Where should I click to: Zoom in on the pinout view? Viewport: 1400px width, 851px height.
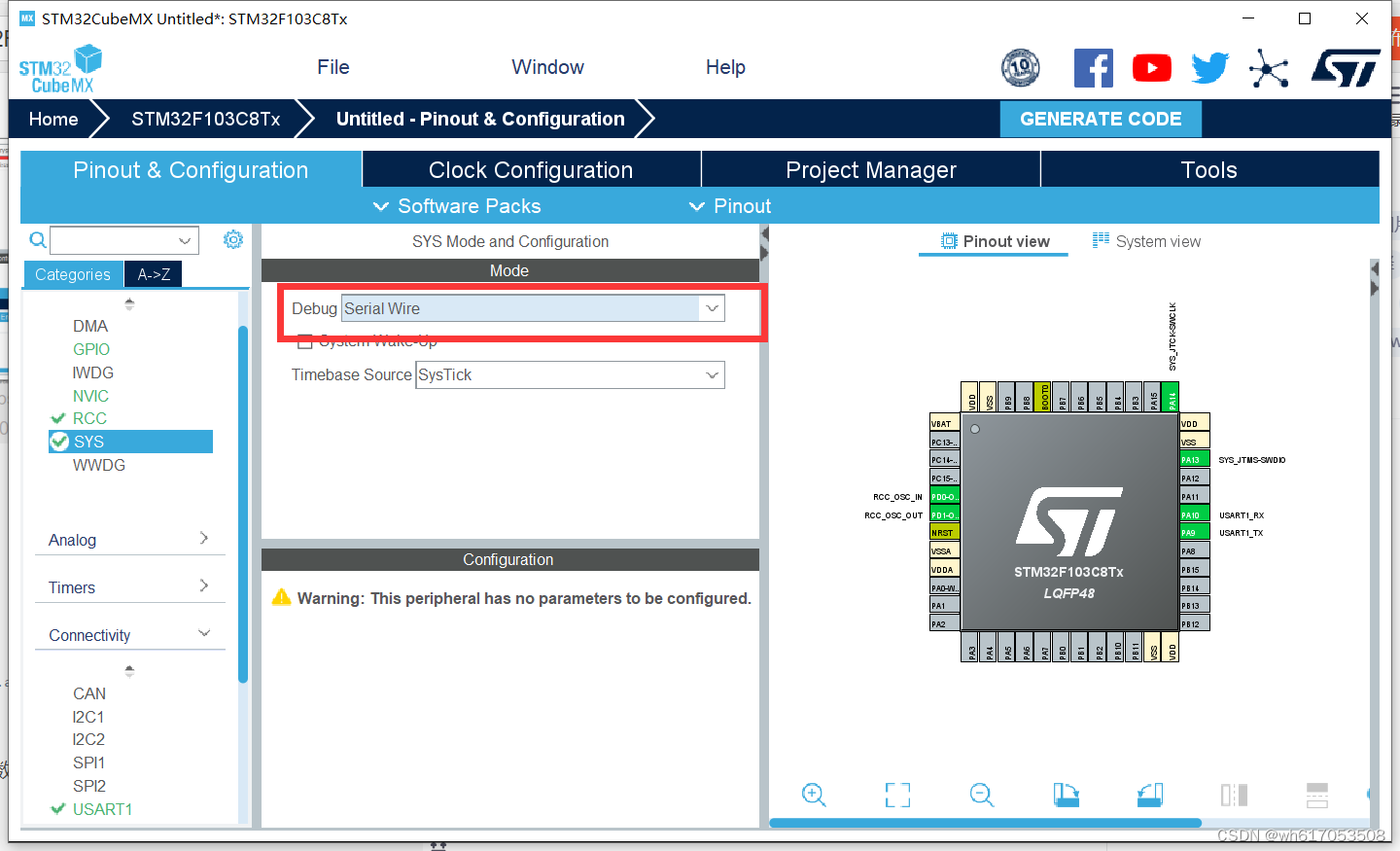[x=814, y=795]
